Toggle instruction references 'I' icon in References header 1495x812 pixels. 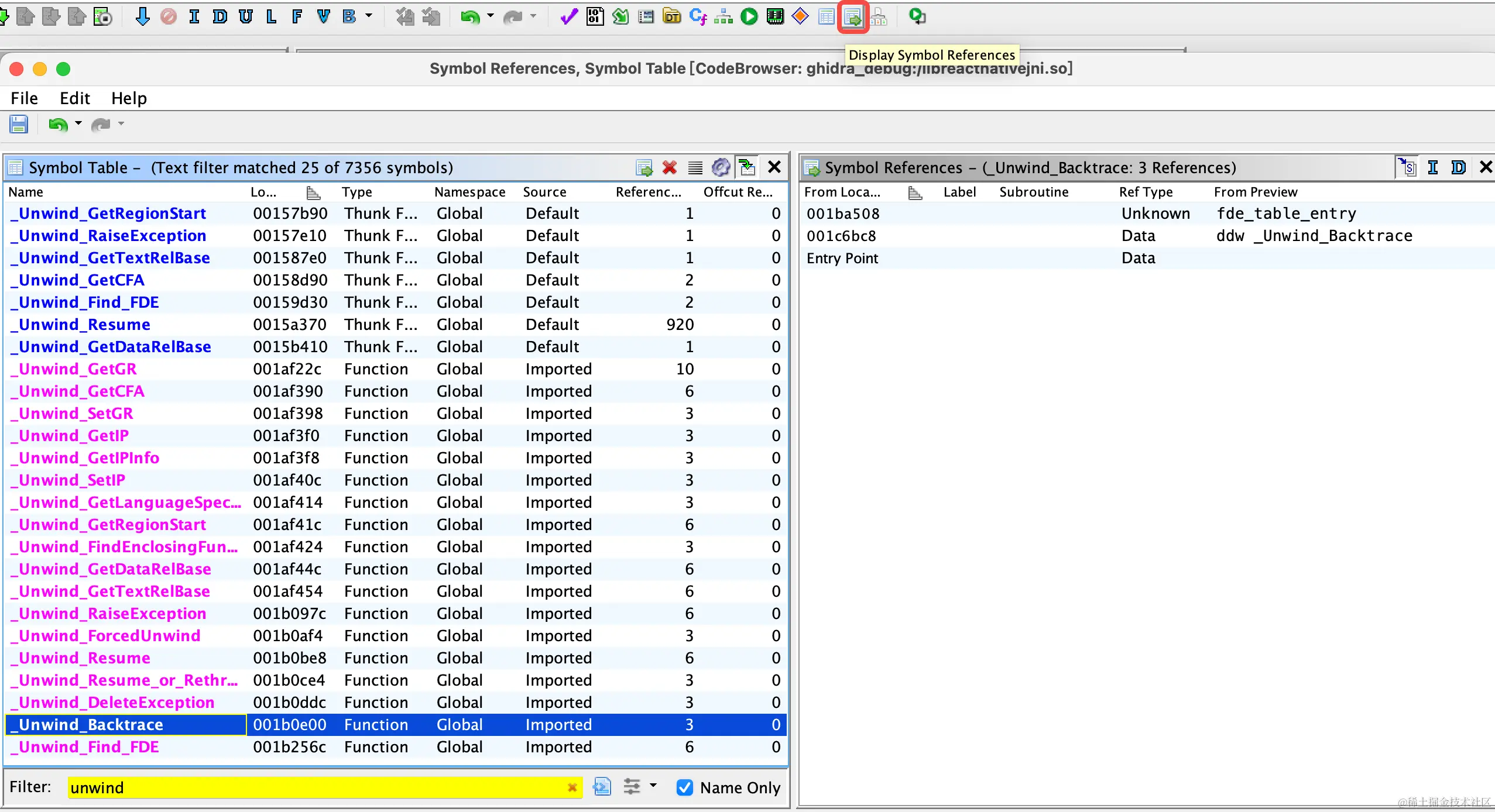coord(1433,167)
